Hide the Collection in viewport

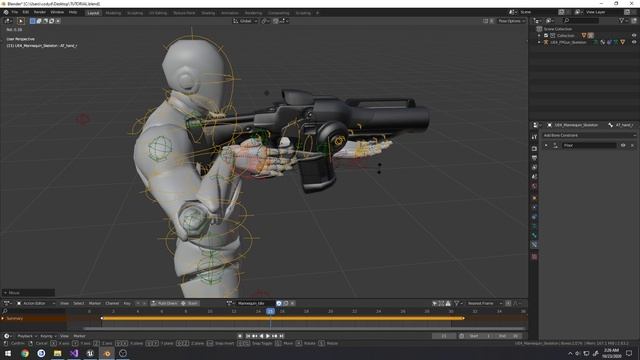click(634, 36)
